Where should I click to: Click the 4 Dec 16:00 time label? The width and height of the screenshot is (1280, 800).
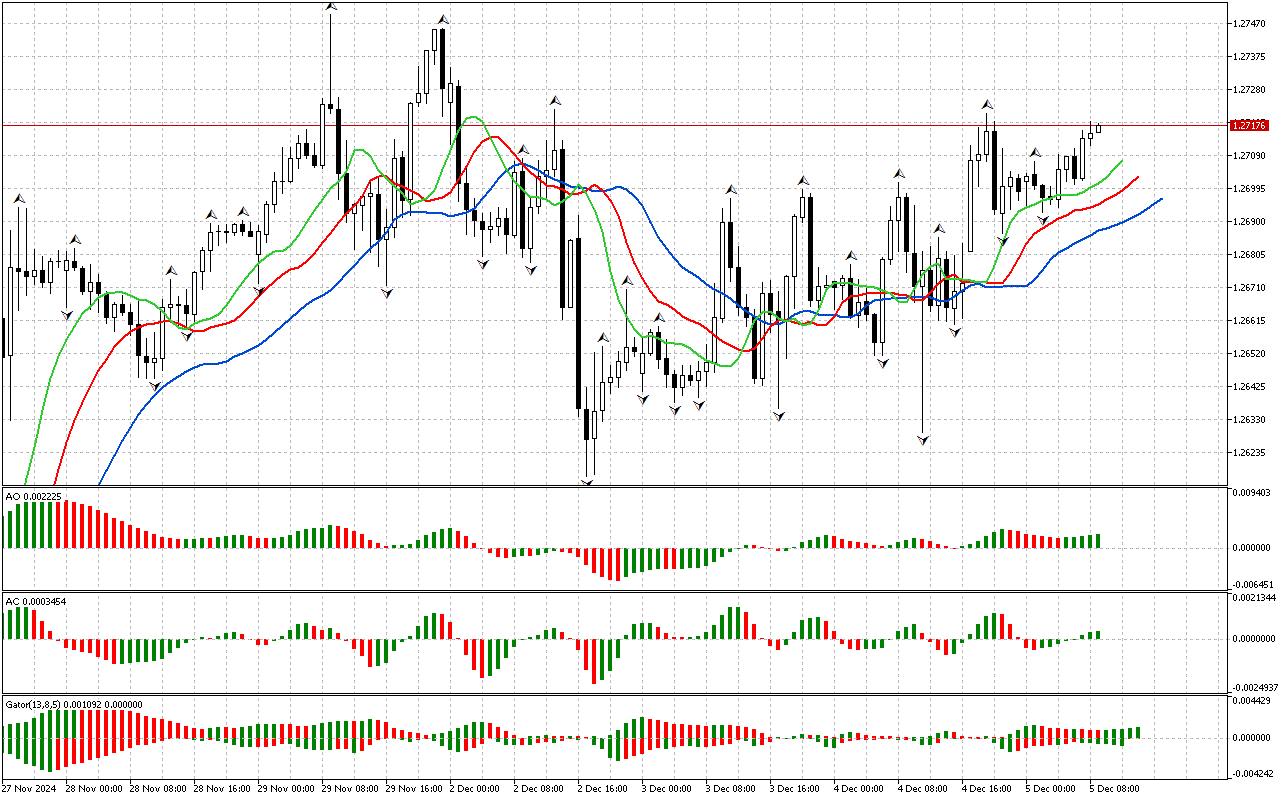(x=988, y=789)
